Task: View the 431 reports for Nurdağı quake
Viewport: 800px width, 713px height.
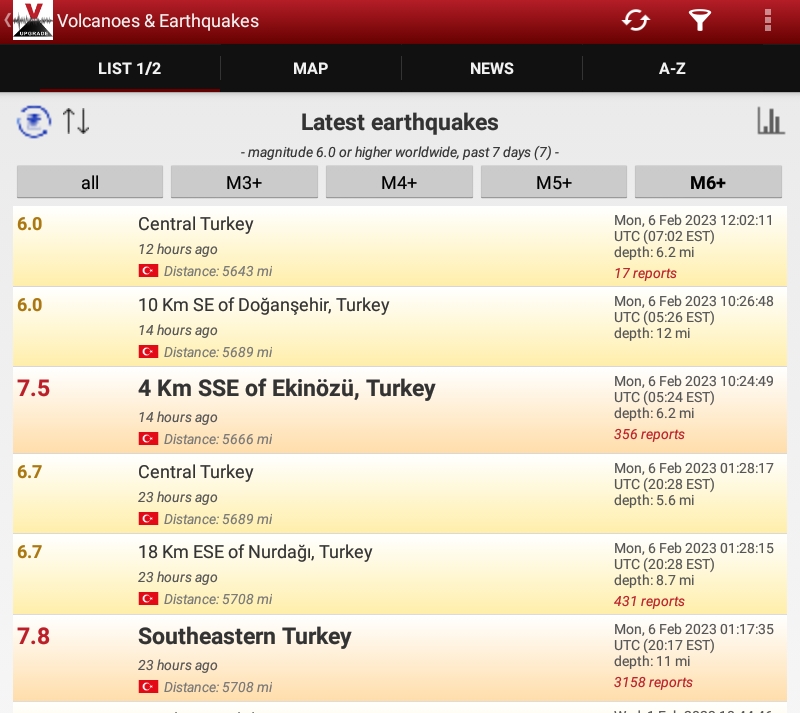Action: 649,601
